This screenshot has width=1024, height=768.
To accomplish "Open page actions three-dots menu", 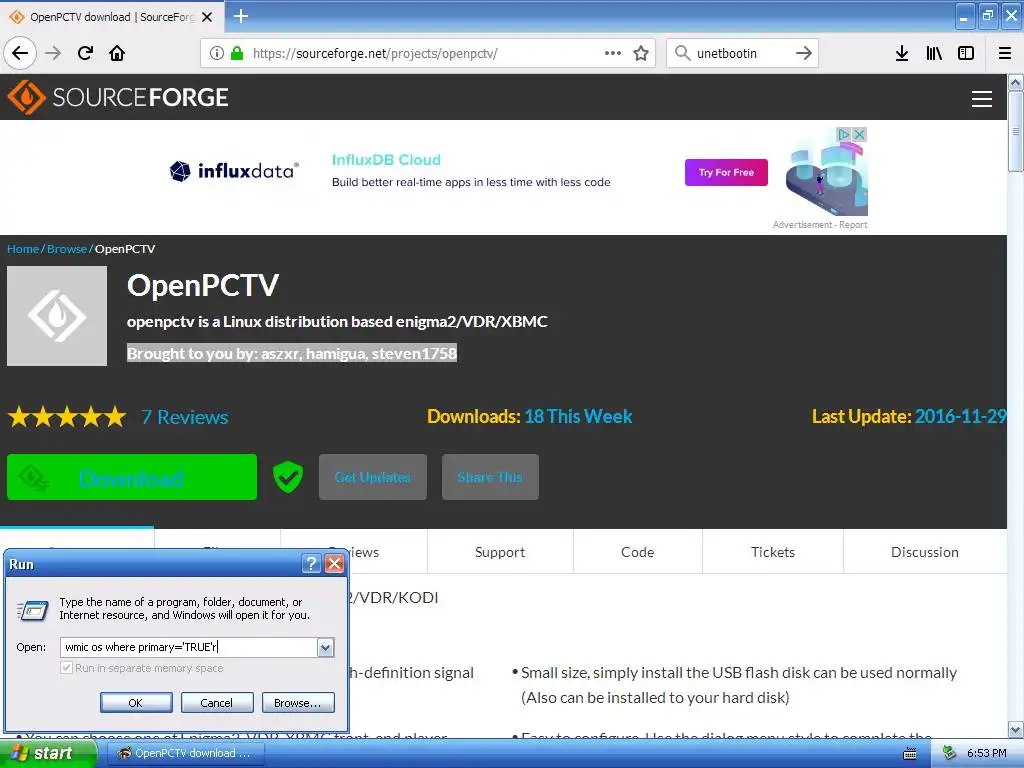I will coord(613,53).
